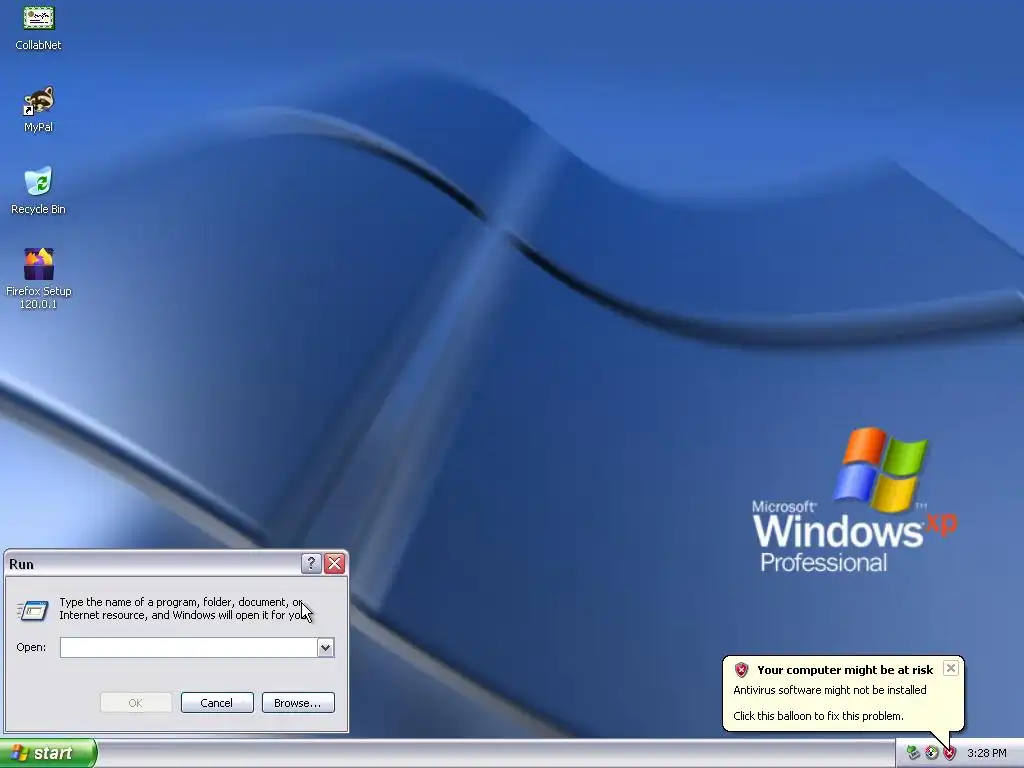Click the Run dialog help question-mark button
Screen dimensions: 1024x768
(x=311, y=564)
